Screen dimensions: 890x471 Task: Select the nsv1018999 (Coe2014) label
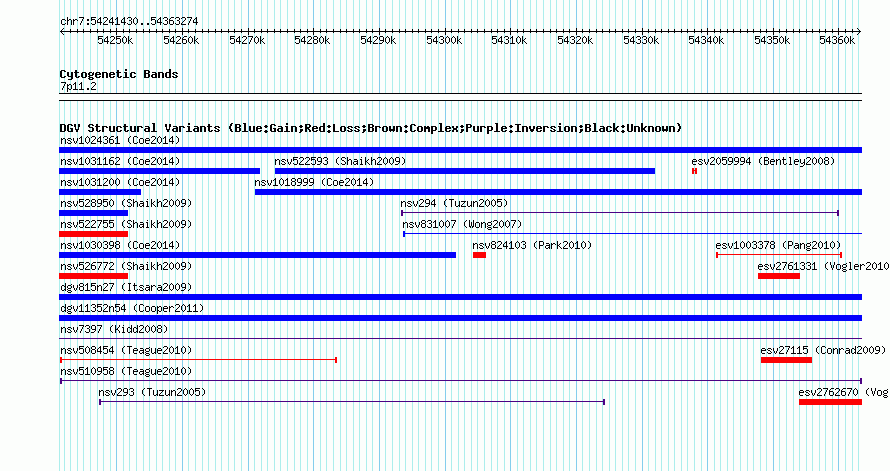(314, 182)
